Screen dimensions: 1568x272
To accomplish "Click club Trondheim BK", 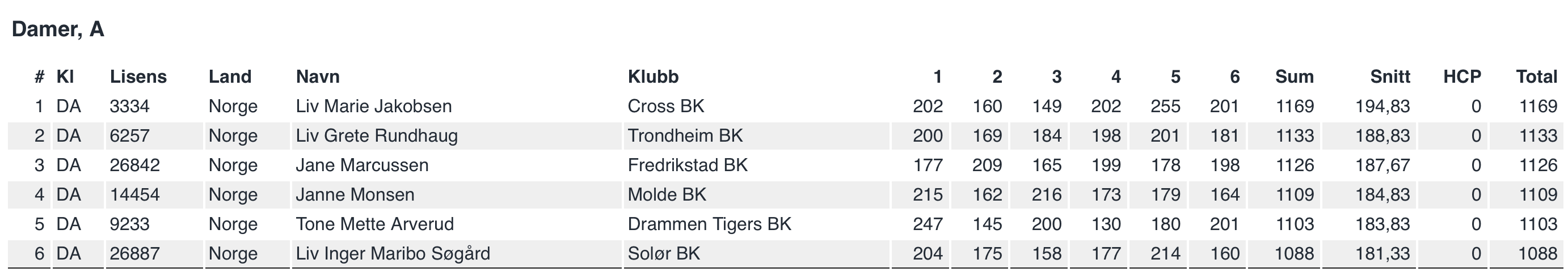I will coord(685,135).
